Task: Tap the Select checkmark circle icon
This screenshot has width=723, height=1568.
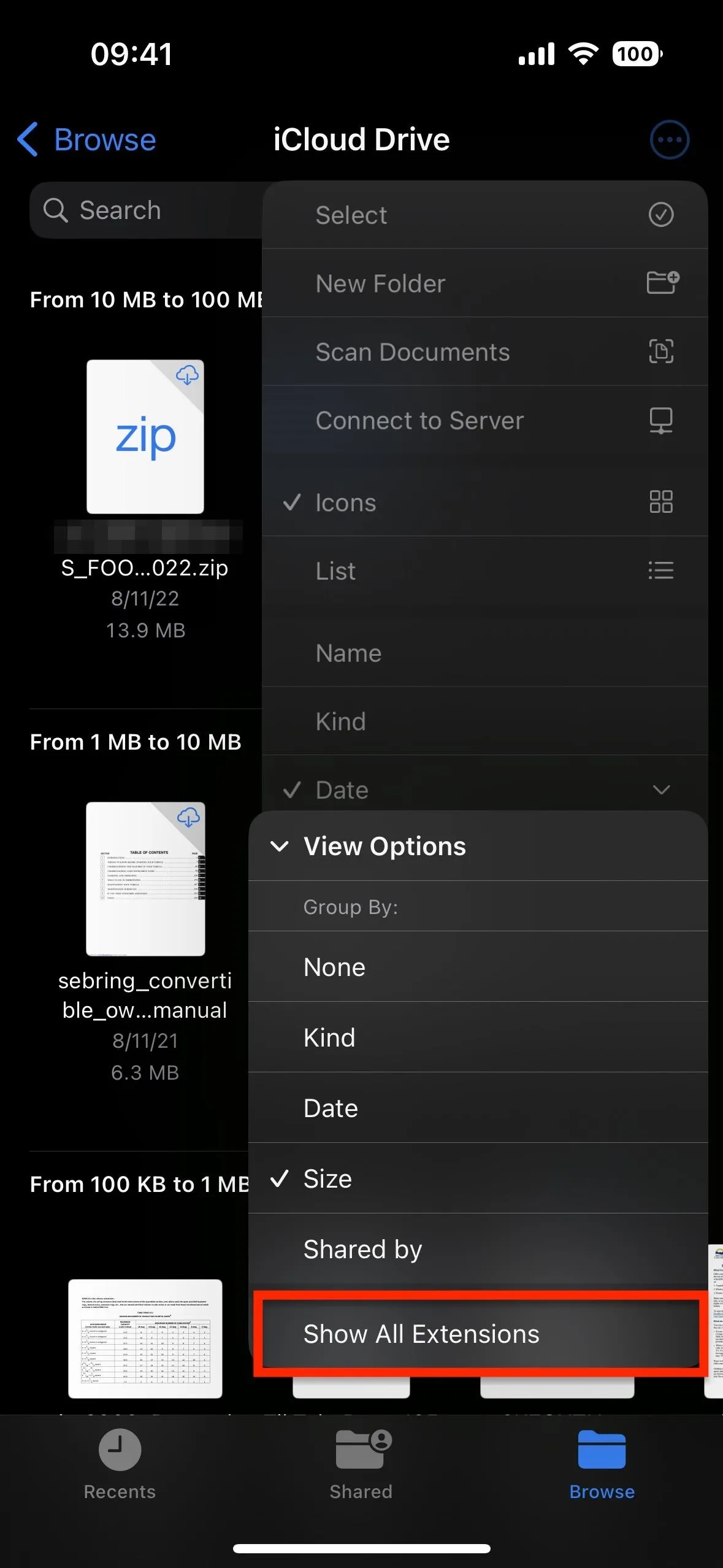Action: [x=661, y=215]
